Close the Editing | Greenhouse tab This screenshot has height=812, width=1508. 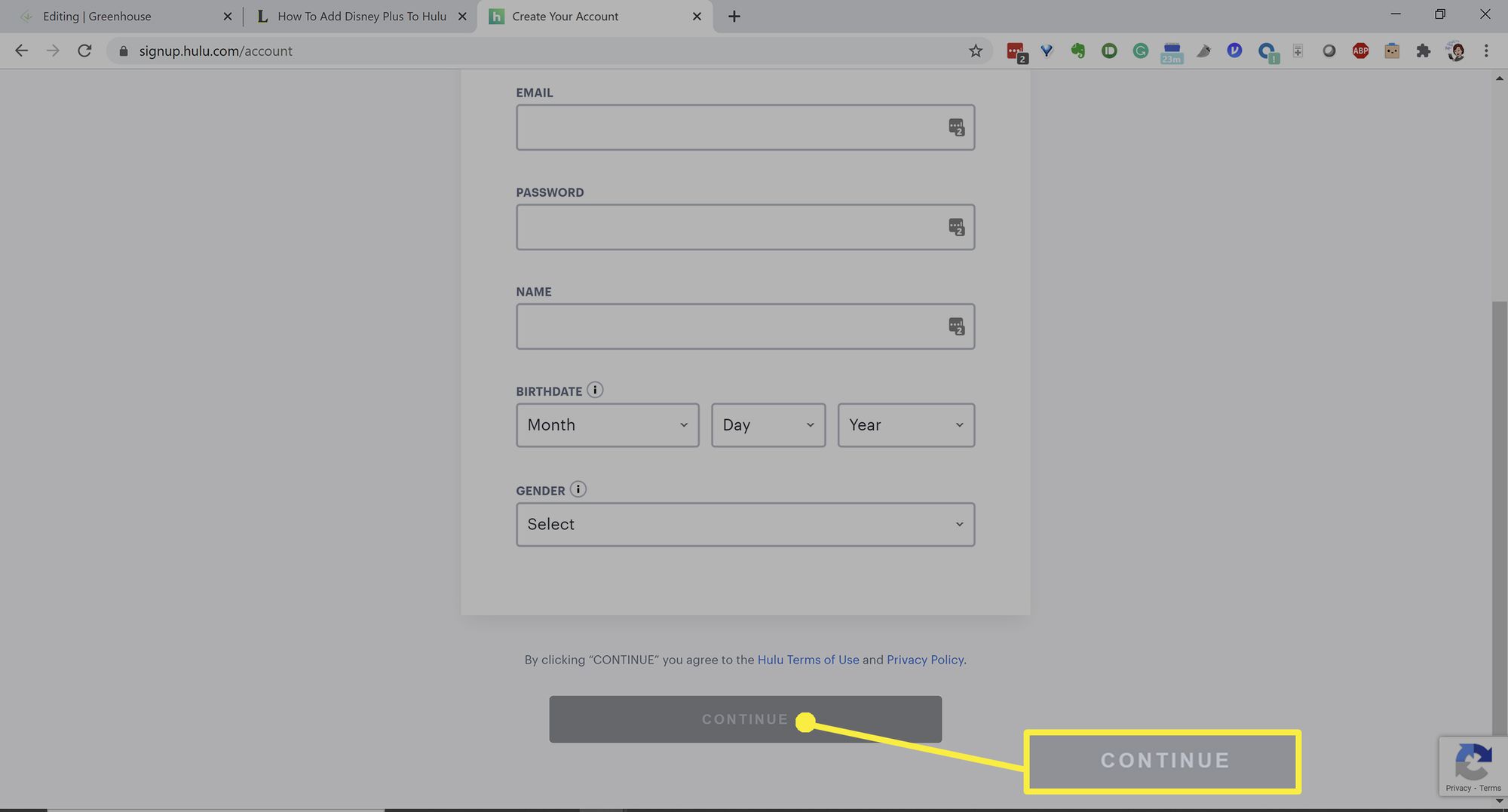coord(227,16)
